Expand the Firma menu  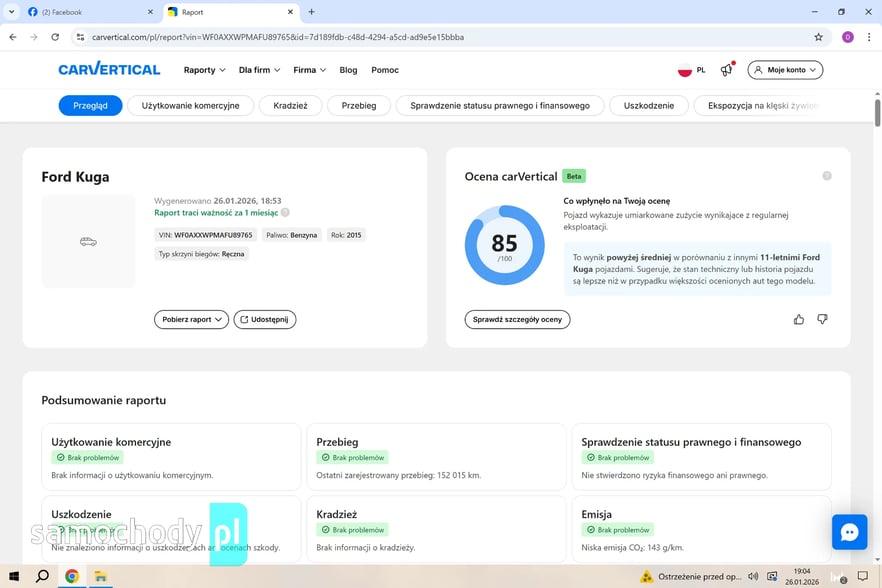[x=309, y=70]
